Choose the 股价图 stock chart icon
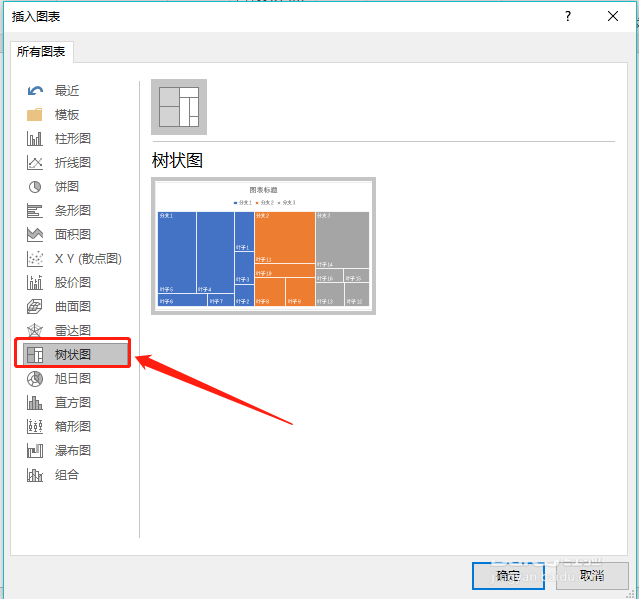This screenshot has height=599, width=639. click(35, 282)
